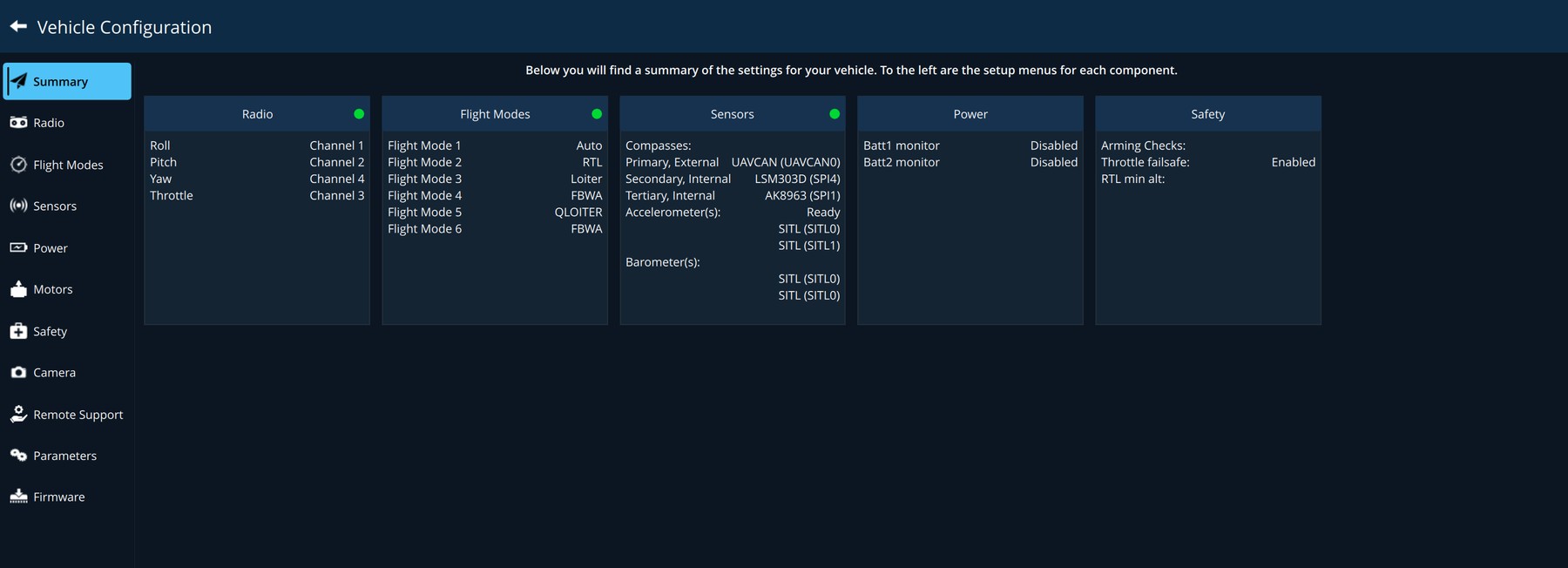Click the green status dot on Sensors card

click(x=835, y=114)
